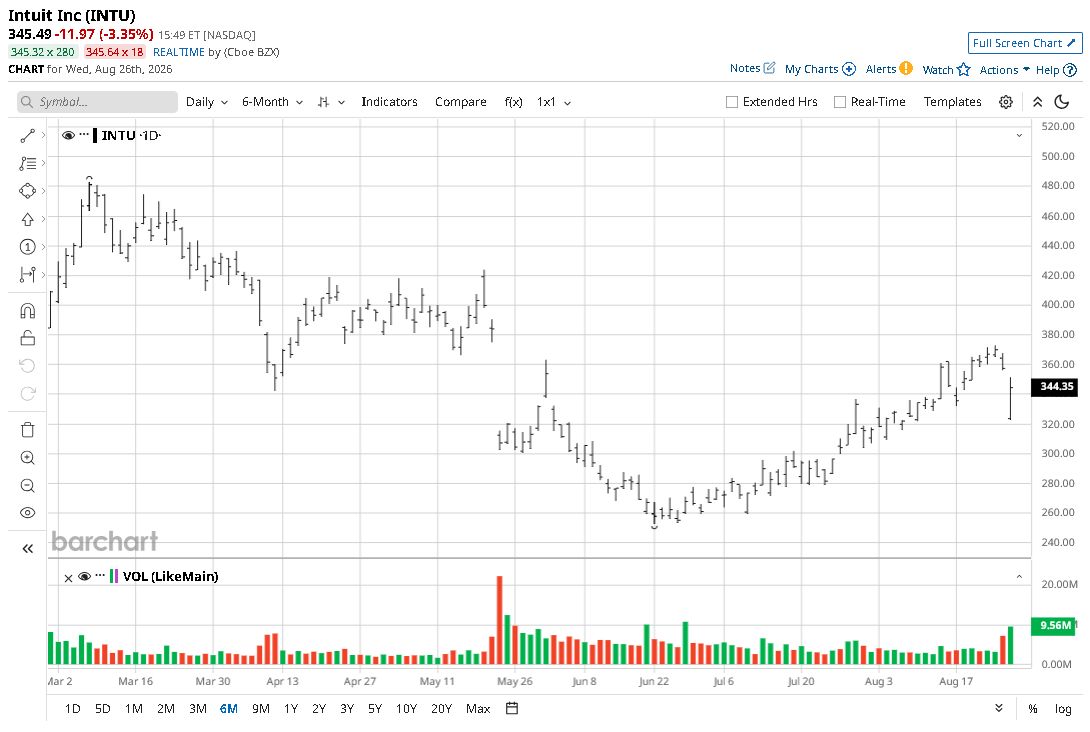
Task: Open more options for INTU series
Action: pos(84,134)
